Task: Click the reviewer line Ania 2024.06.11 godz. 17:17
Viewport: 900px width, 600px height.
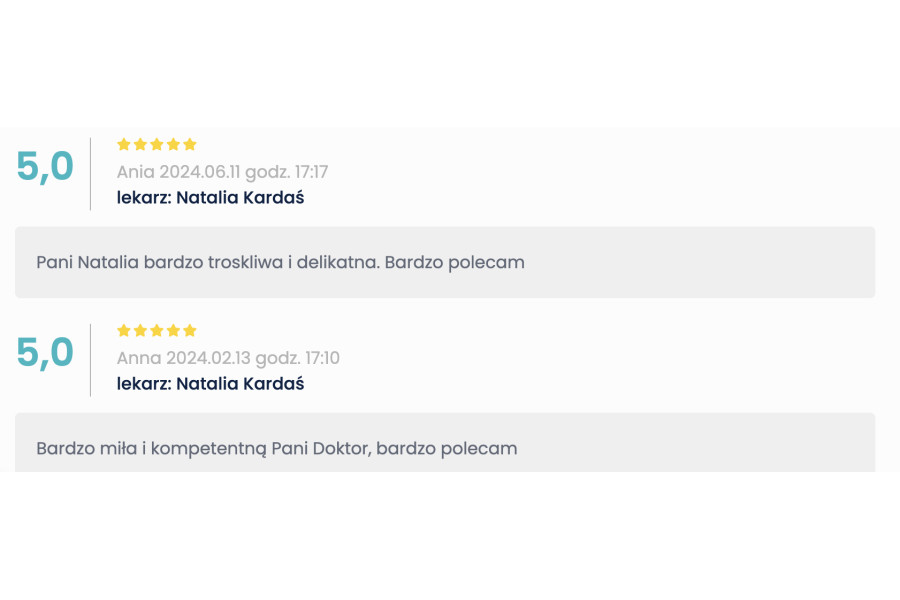Action: point(222,172)
